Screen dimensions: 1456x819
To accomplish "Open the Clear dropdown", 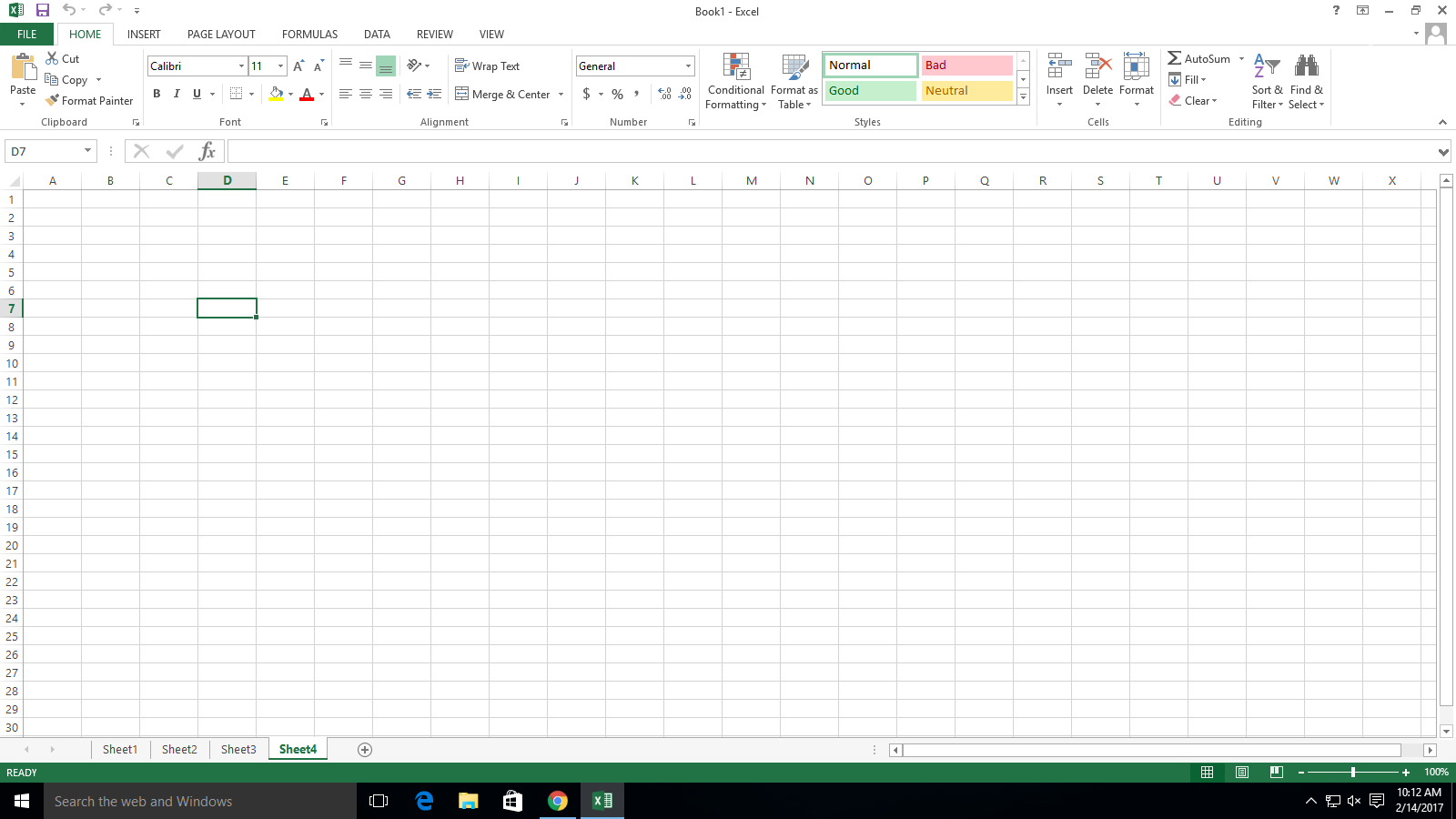I will [1193, 100].
